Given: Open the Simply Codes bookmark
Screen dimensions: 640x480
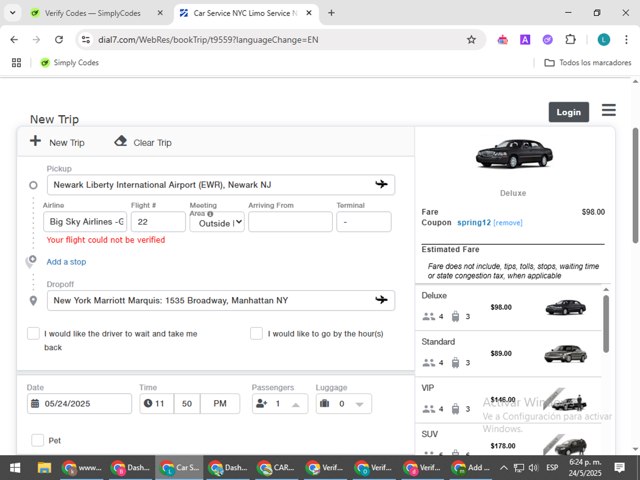Looking at the screenshot, I should point(69,62).
